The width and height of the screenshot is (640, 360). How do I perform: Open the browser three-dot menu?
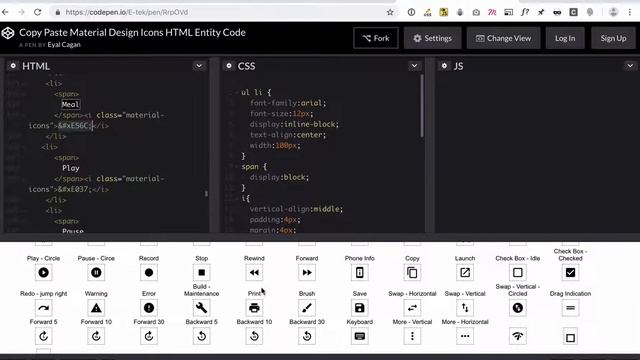point(630,12)
